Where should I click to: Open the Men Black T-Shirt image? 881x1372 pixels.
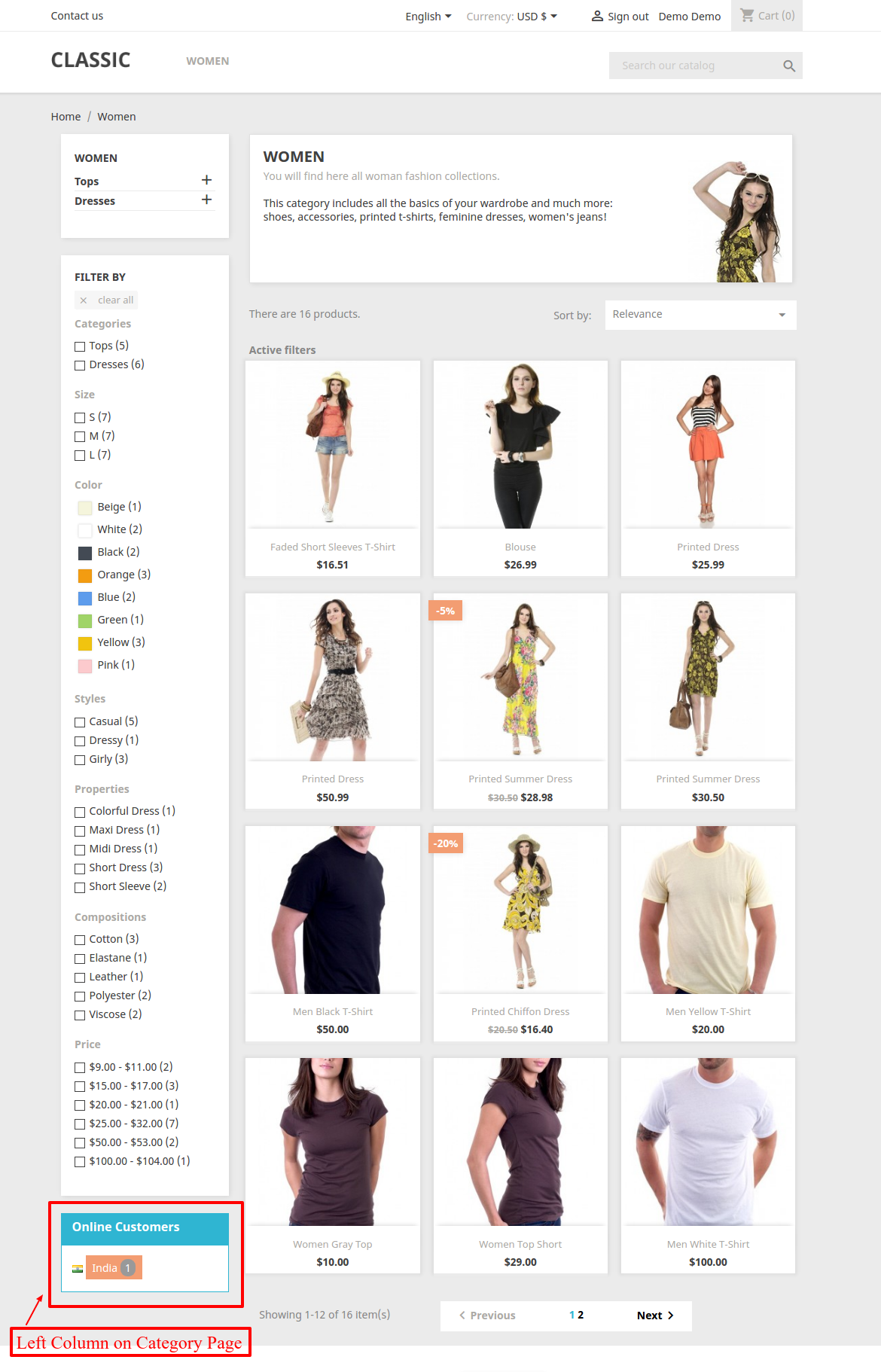click(x=333, y=910)
